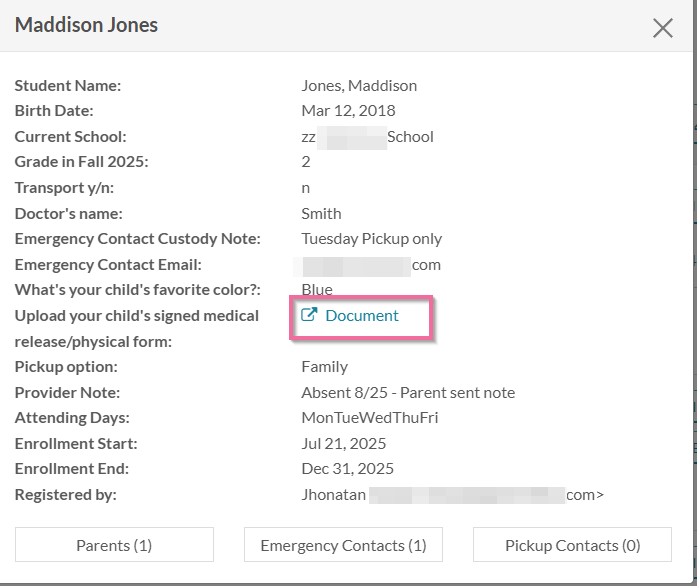
Task: Click the Maddison Jones dialog title
Action: click(x=86, y=25)
